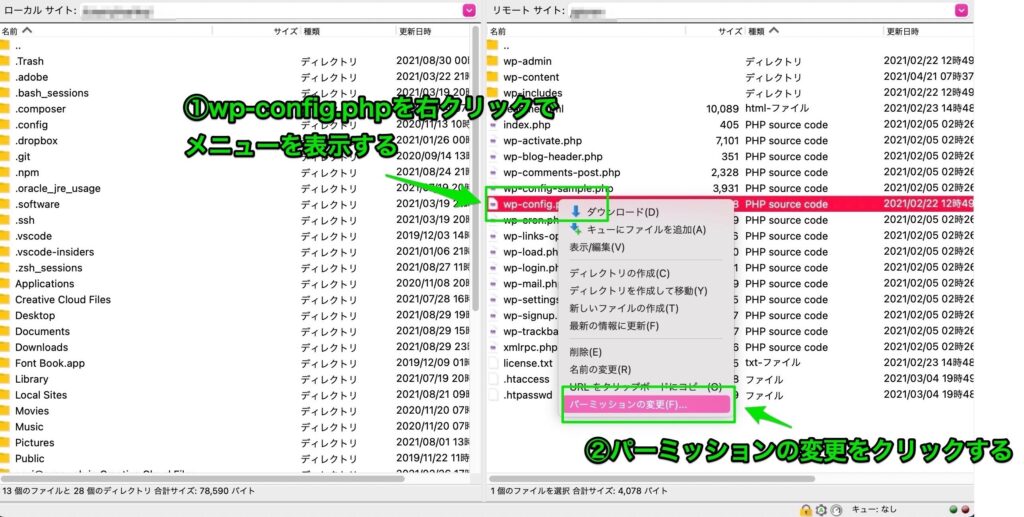Sort local list by サイズ column header

click(256, 31)
